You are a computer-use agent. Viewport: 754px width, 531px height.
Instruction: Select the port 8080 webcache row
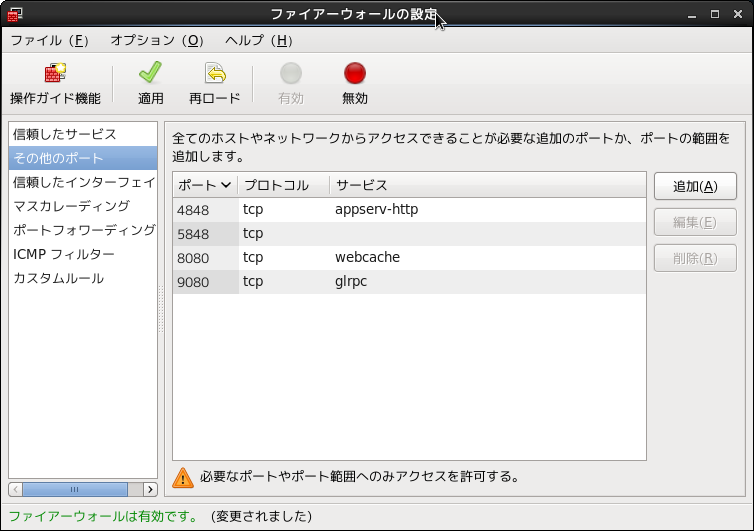[x=409, y=257]
